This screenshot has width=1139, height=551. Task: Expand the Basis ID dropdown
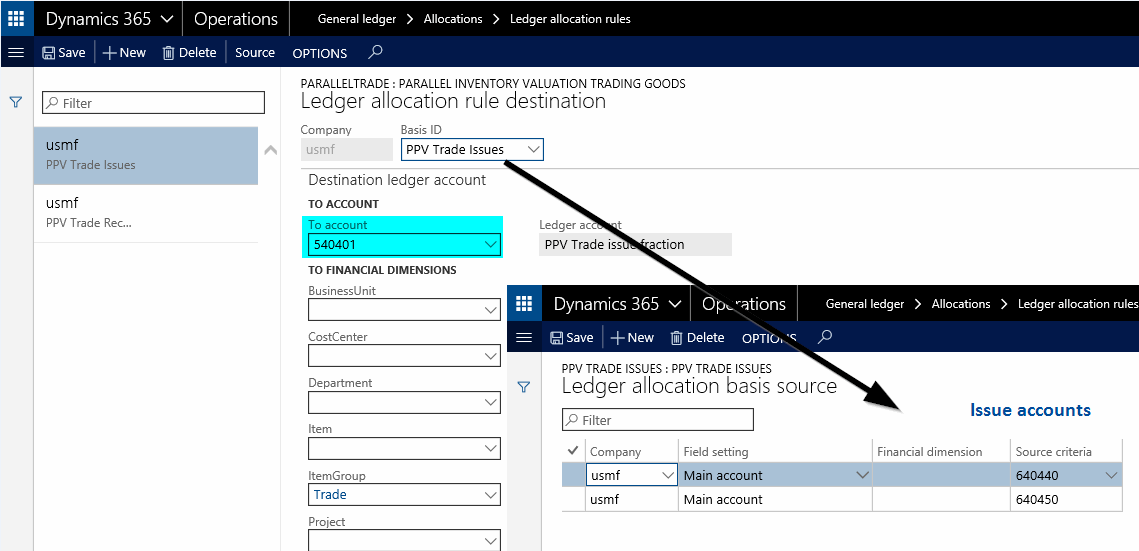pos(533,150)
